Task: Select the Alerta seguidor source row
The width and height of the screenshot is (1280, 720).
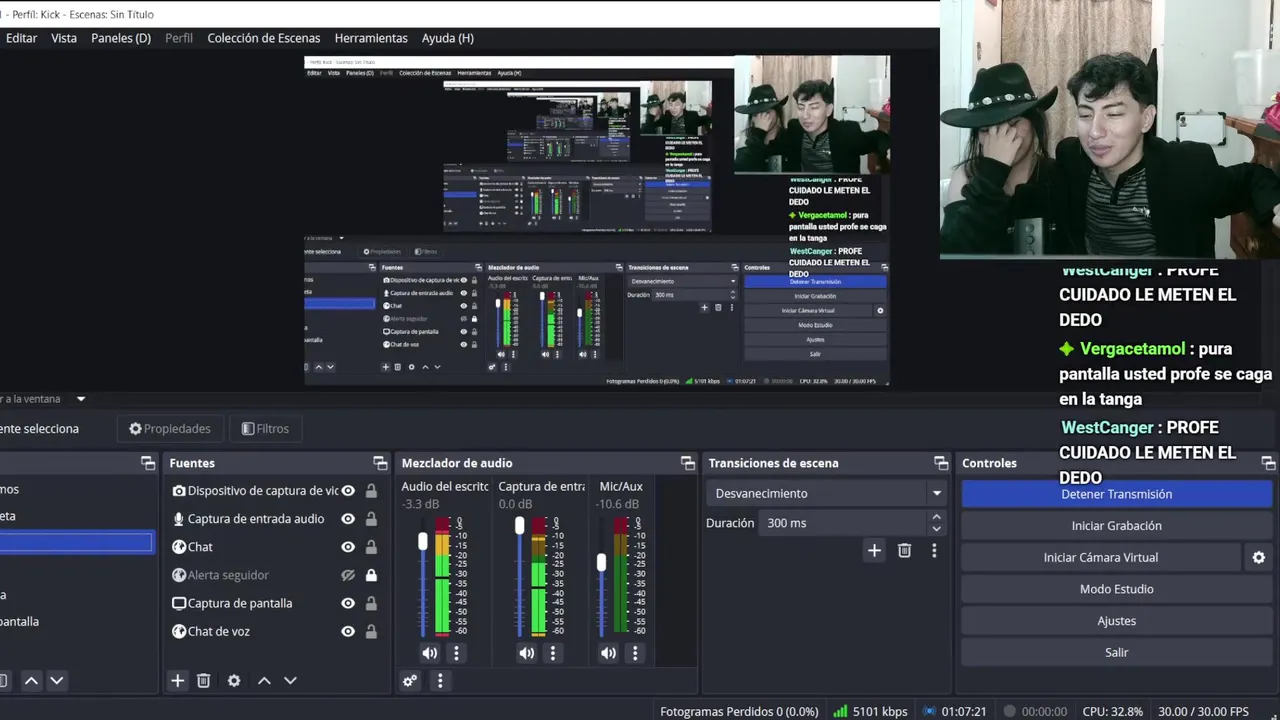Action: (x=276, y=575)
